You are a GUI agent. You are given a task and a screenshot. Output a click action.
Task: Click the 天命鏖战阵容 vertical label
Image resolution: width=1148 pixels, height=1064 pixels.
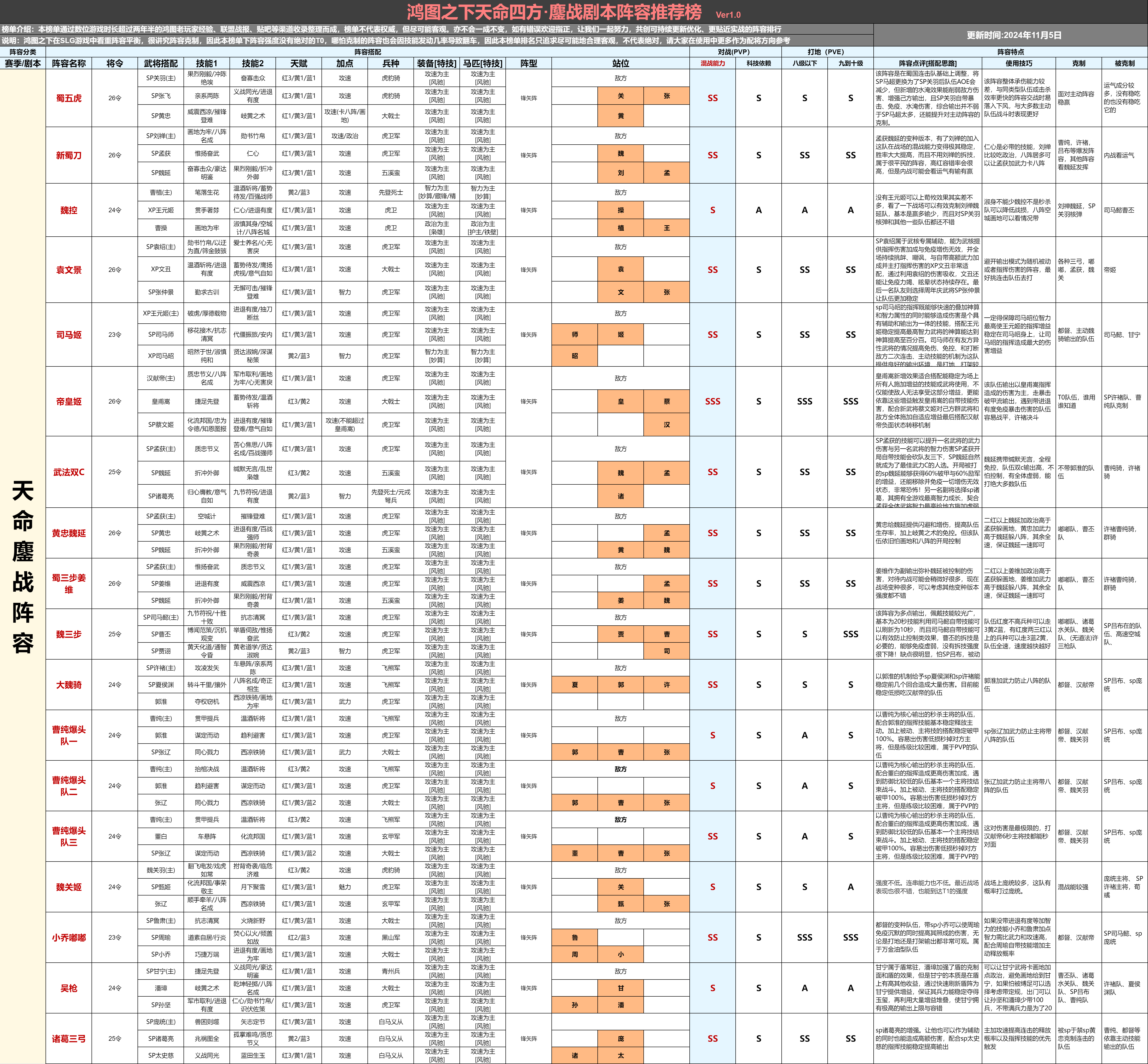click(23, 567)
